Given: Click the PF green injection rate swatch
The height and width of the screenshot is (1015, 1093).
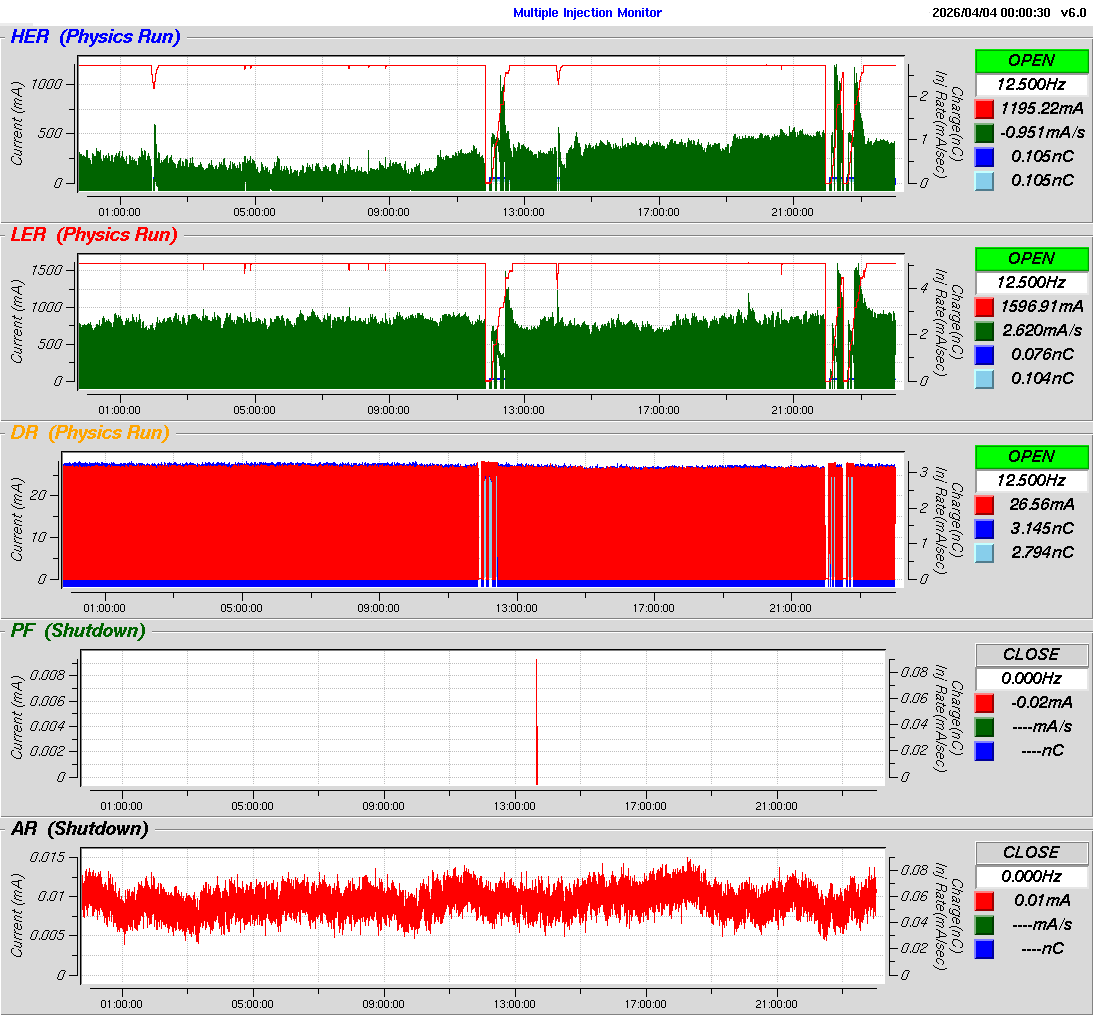Looking at the screenshot, I should pyautogui.click(x=984, y=726).
